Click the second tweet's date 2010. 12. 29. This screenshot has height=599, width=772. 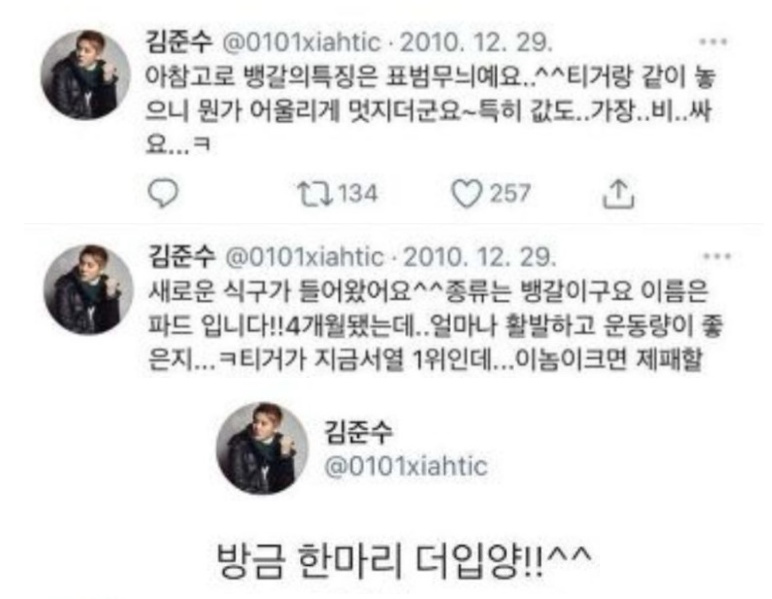tap(479, 257)
